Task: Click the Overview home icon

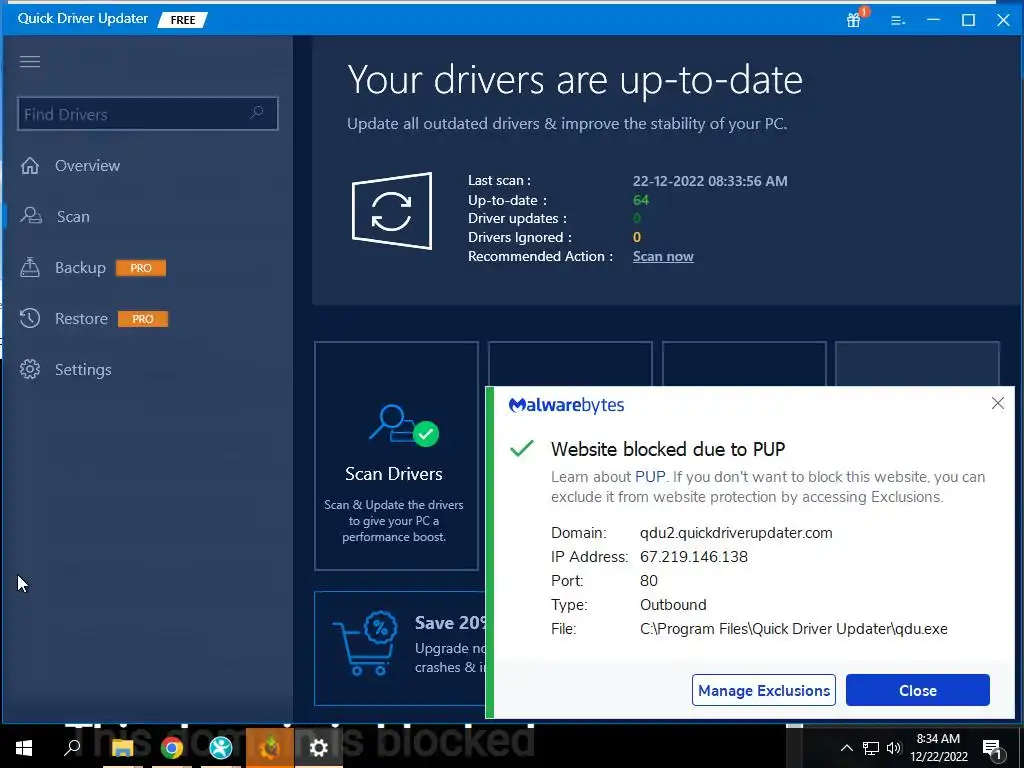Action: 30,165
